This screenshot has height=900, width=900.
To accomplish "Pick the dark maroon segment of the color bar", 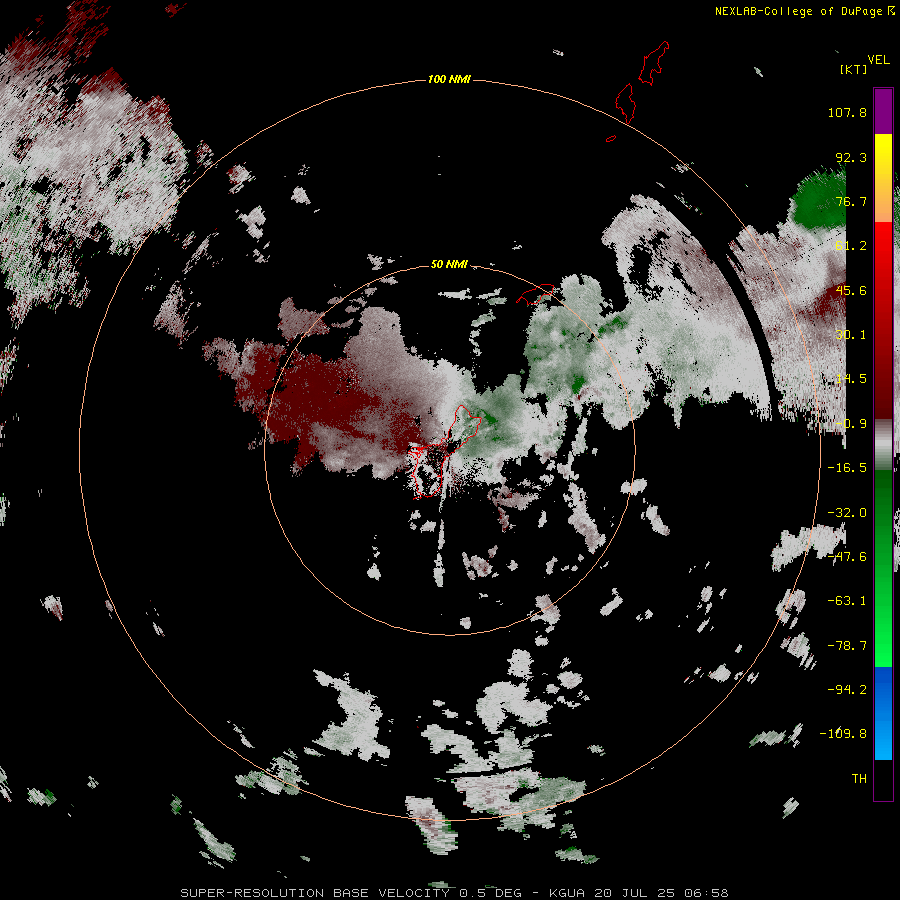I will coord(883,387).
